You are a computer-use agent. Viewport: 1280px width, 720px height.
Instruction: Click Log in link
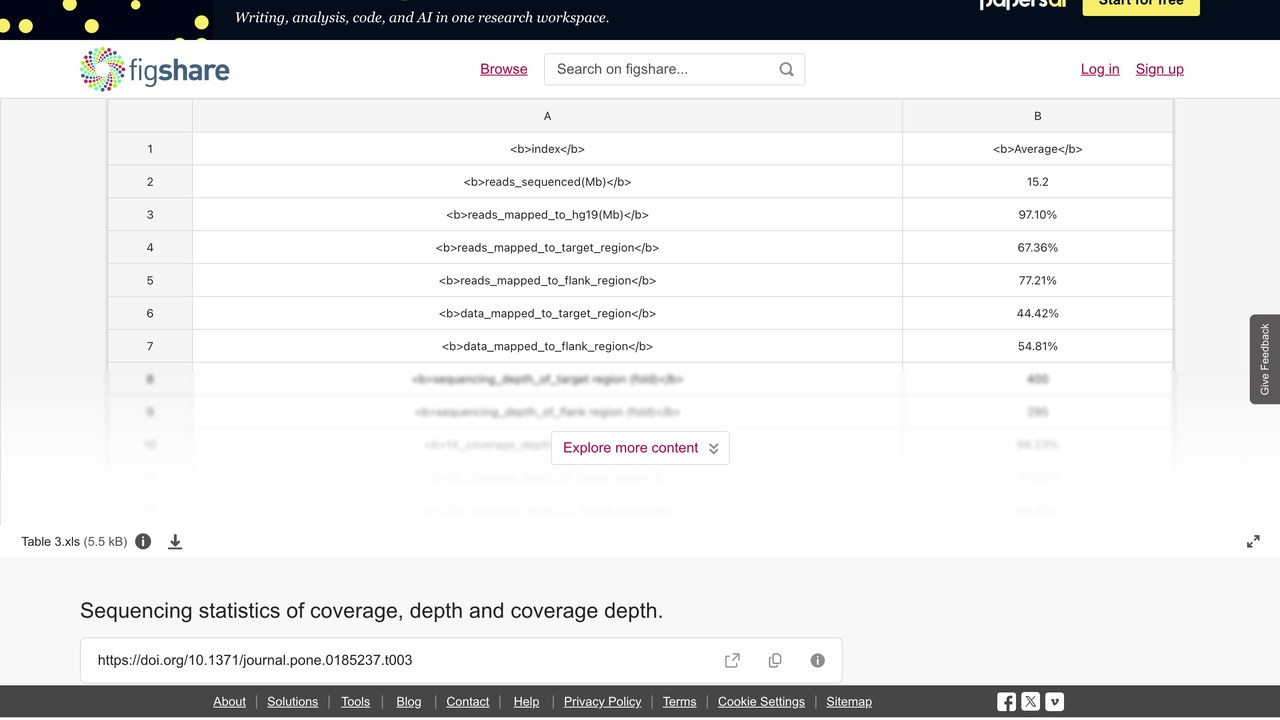tap(1100, 69)
